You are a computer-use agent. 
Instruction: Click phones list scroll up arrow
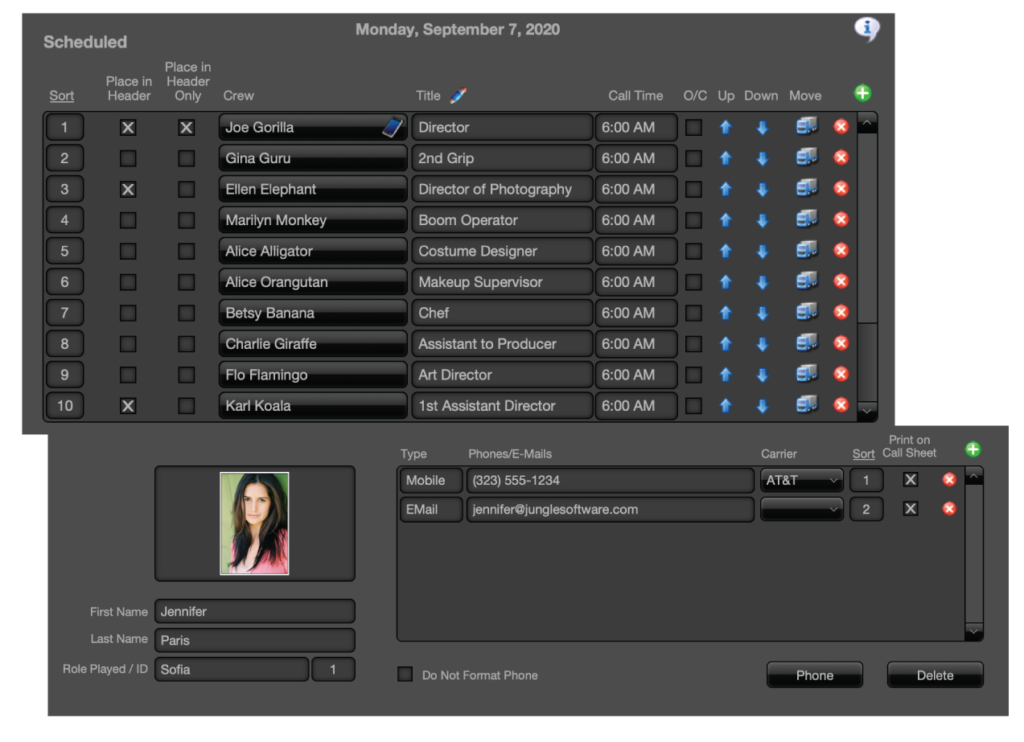point(974,477)
